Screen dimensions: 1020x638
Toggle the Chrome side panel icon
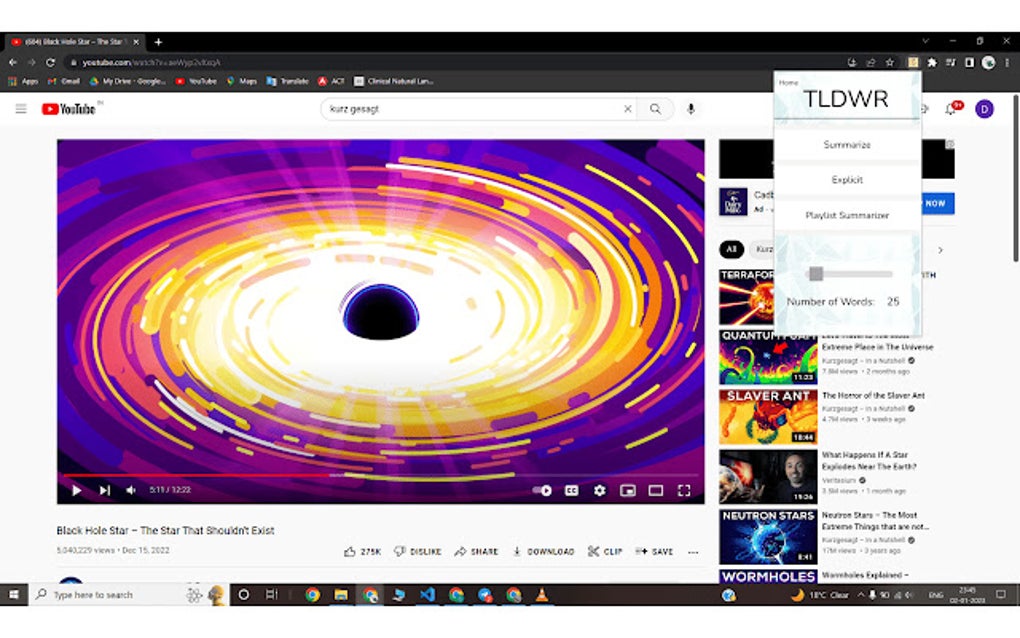point(969,62)
